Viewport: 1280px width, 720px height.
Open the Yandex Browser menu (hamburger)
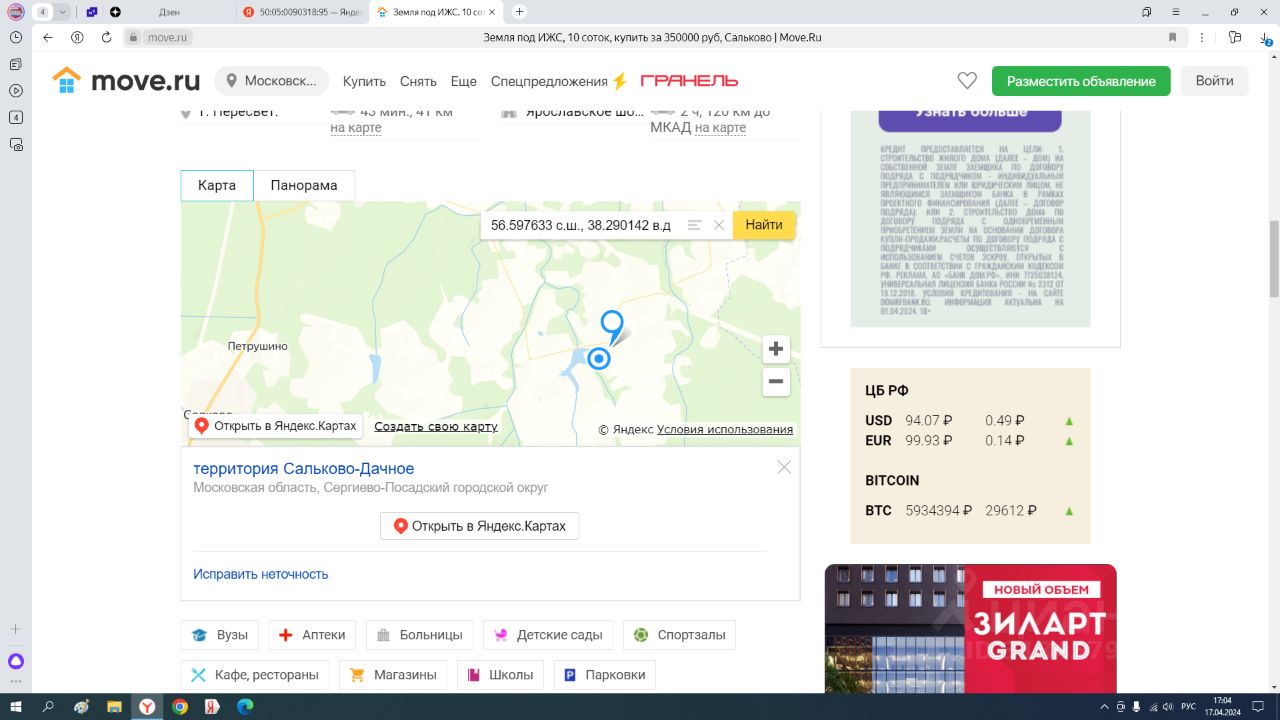click(x=1177, y=12)
